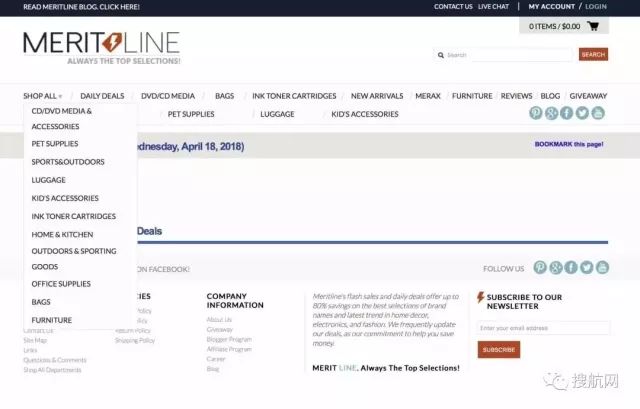
Task: Click the Subscribe button
Action: 499,350
